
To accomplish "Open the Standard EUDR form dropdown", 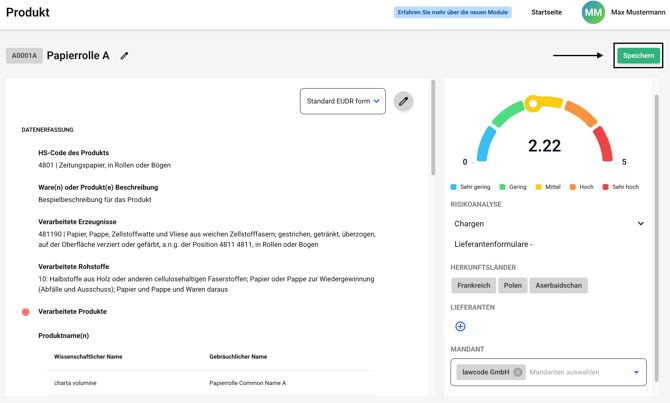I will point(342,101).
